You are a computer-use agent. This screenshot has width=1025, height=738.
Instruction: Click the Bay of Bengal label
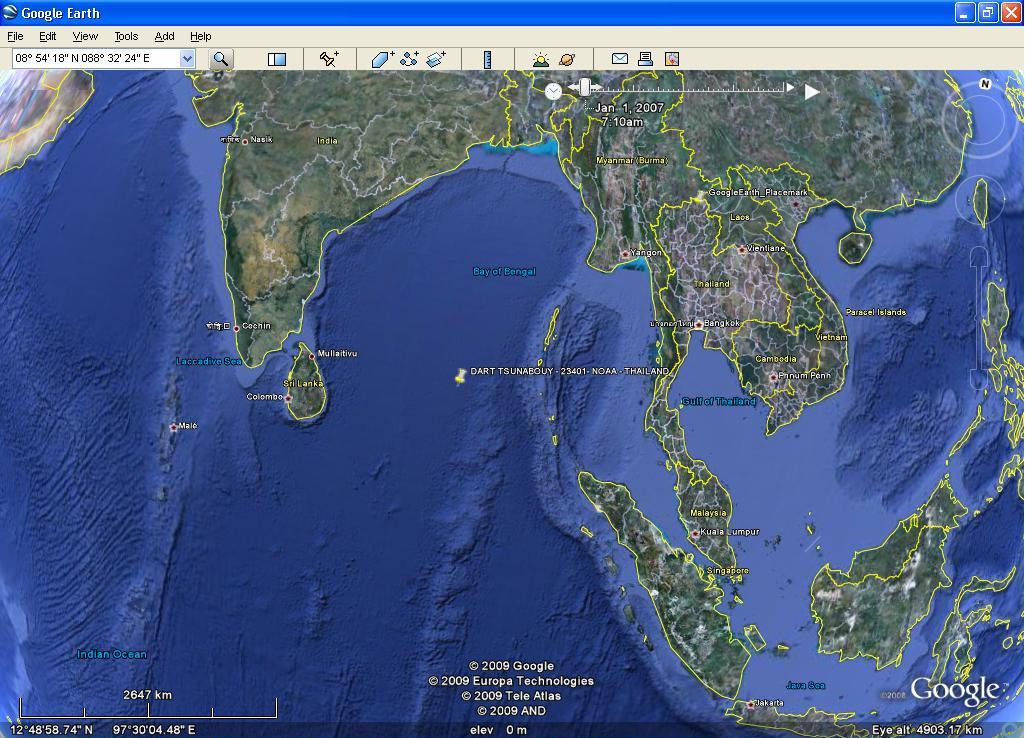pos(504,271)
